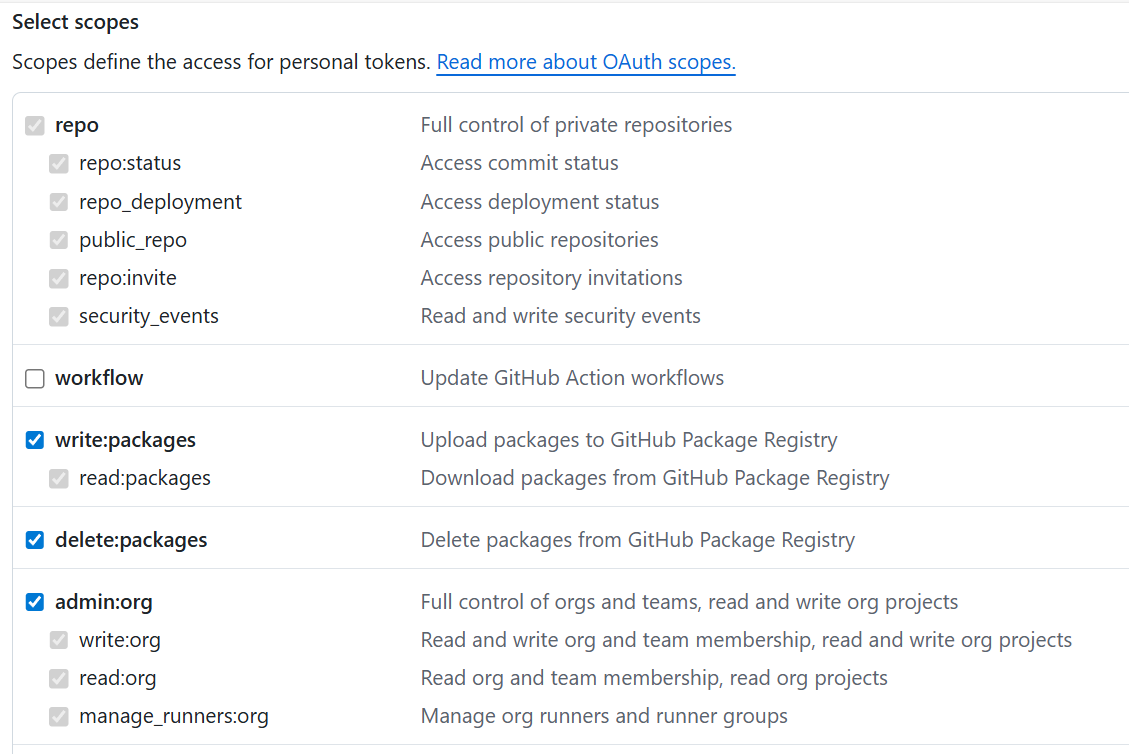Click 'Full control of orgs and teams' description

[x=689, y=602]
